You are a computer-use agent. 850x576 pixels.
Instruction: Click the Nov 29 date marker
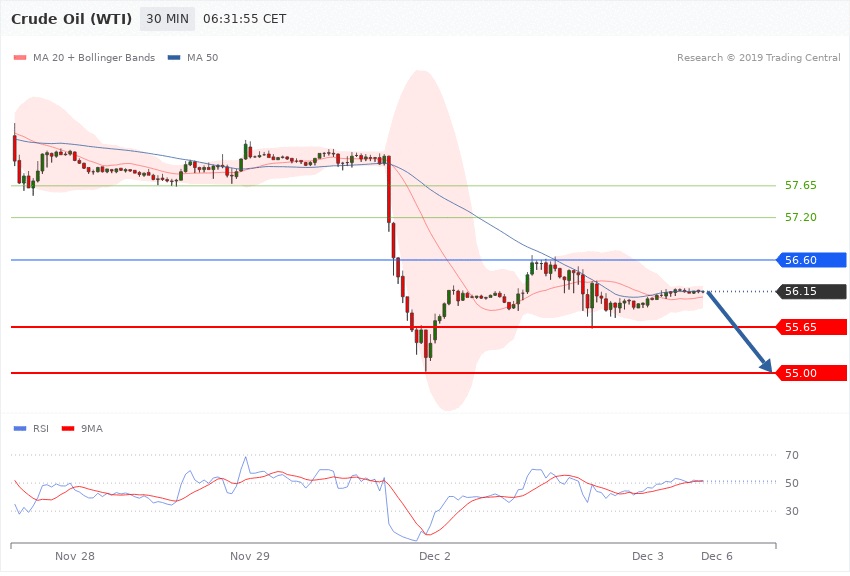(x=250, y=556)
